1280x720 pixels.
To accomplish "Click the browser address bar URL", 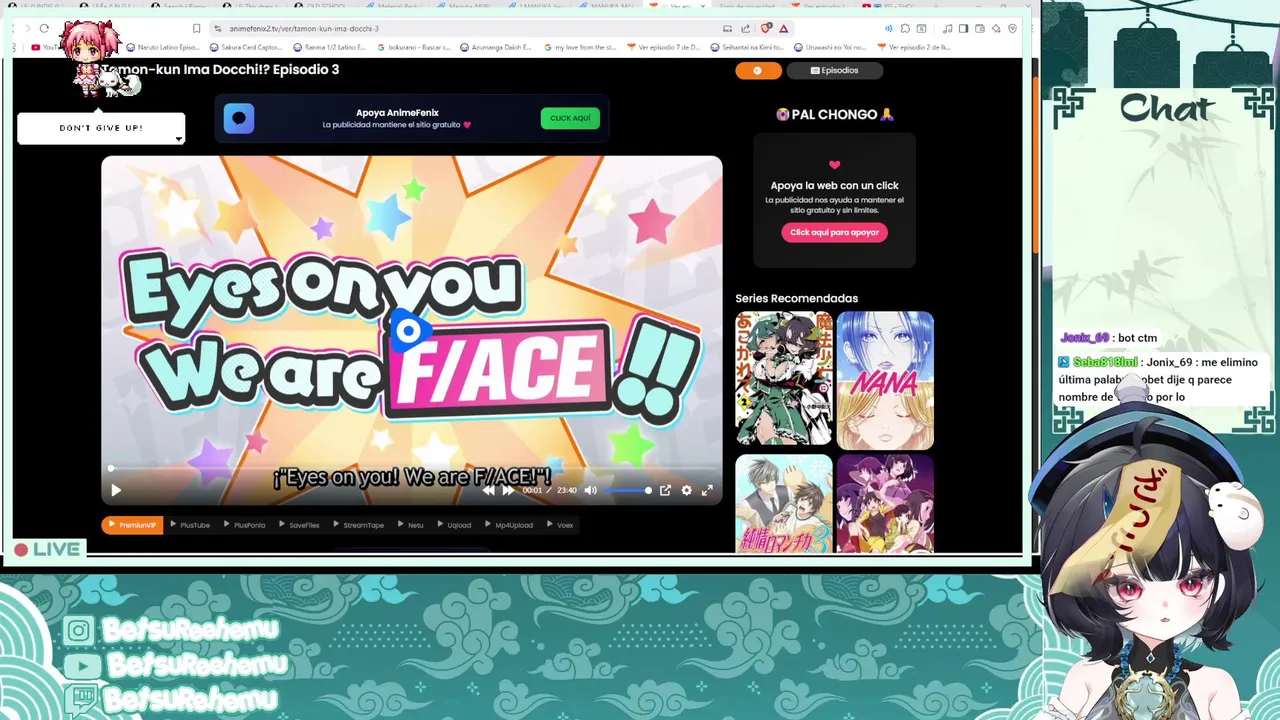I will [x=304, y=28].
